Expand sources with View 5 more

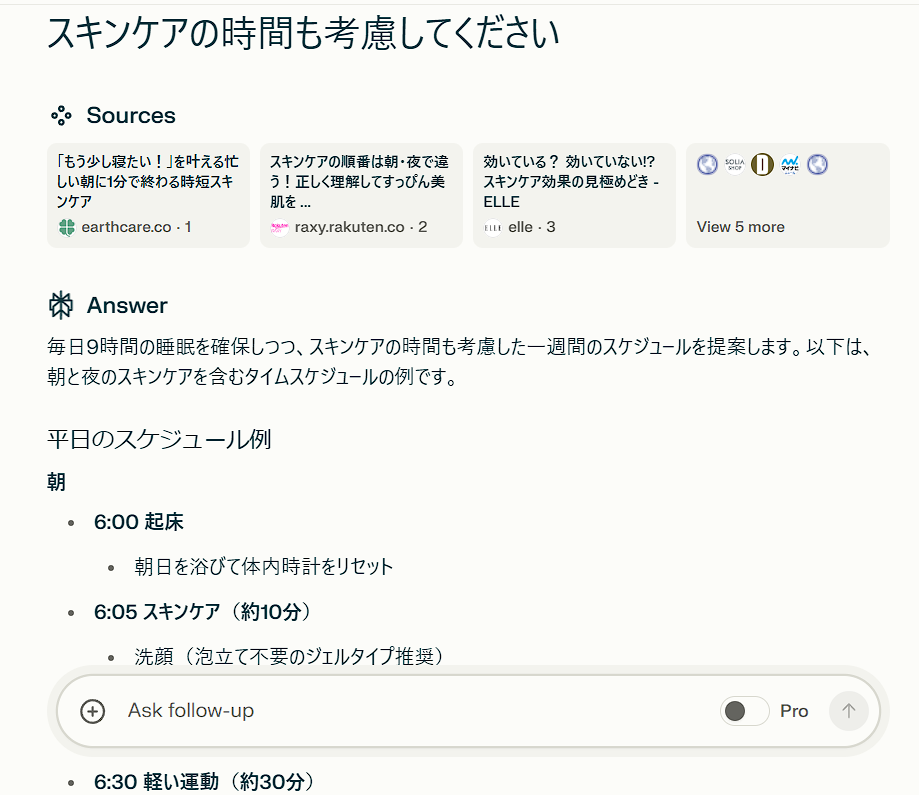coord(740,227)
